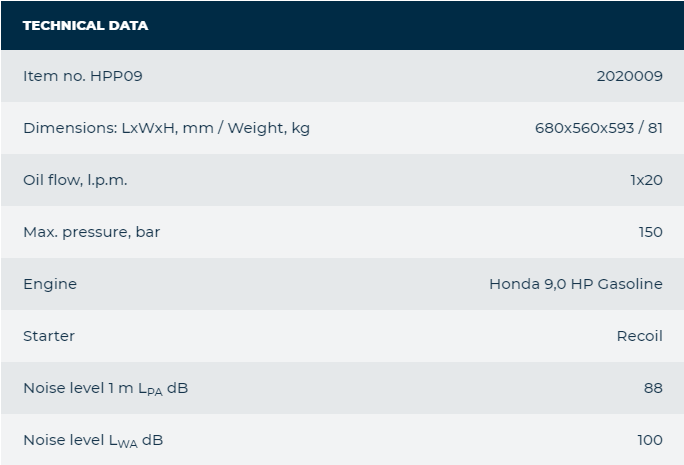Click the Engine row label
This screenshot has width=684, height=465.
(x=50, y=284)
